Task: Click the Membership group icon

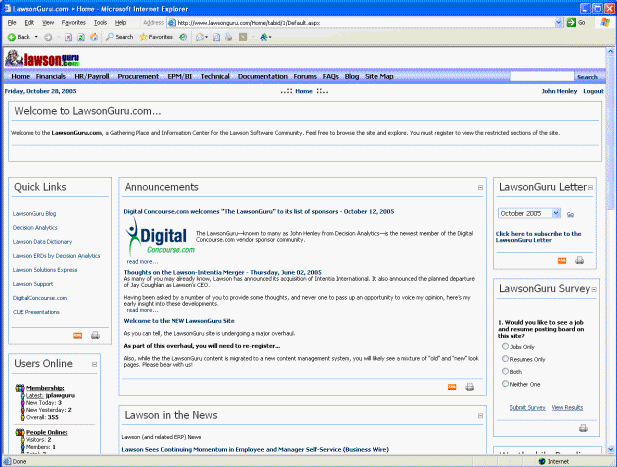Action: coord(20,388)
